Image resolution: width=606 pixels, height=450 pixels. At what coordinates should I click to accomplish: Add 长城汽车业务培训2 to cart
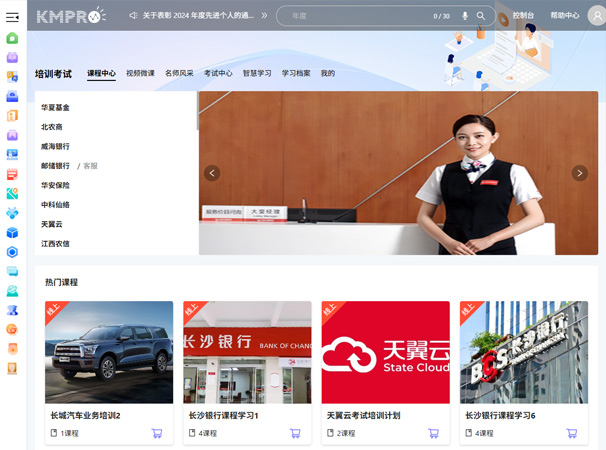[x=157, y=433]
